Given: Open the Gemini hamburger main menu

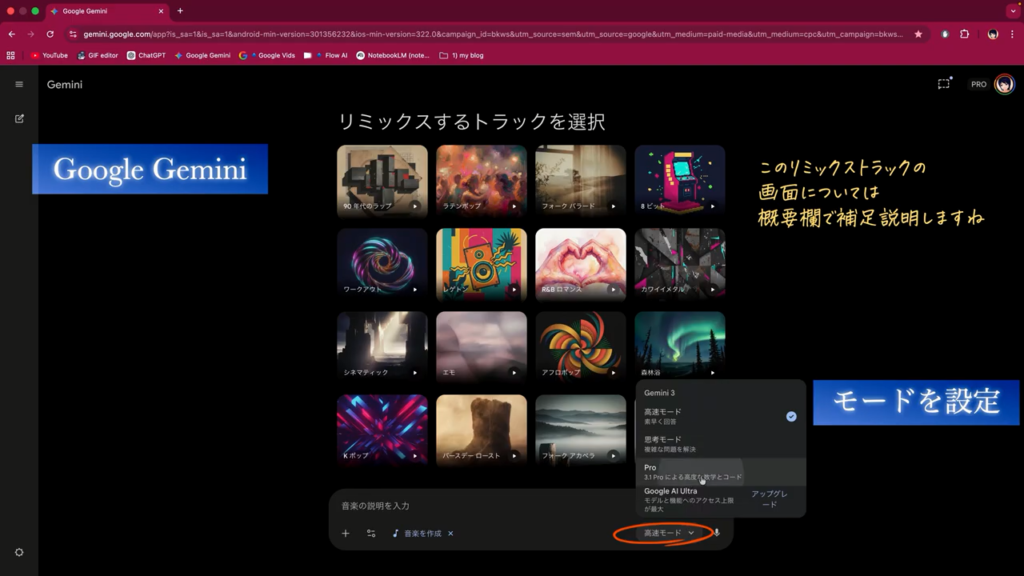Looking at the screenshot, I should [x=19, y=84].
